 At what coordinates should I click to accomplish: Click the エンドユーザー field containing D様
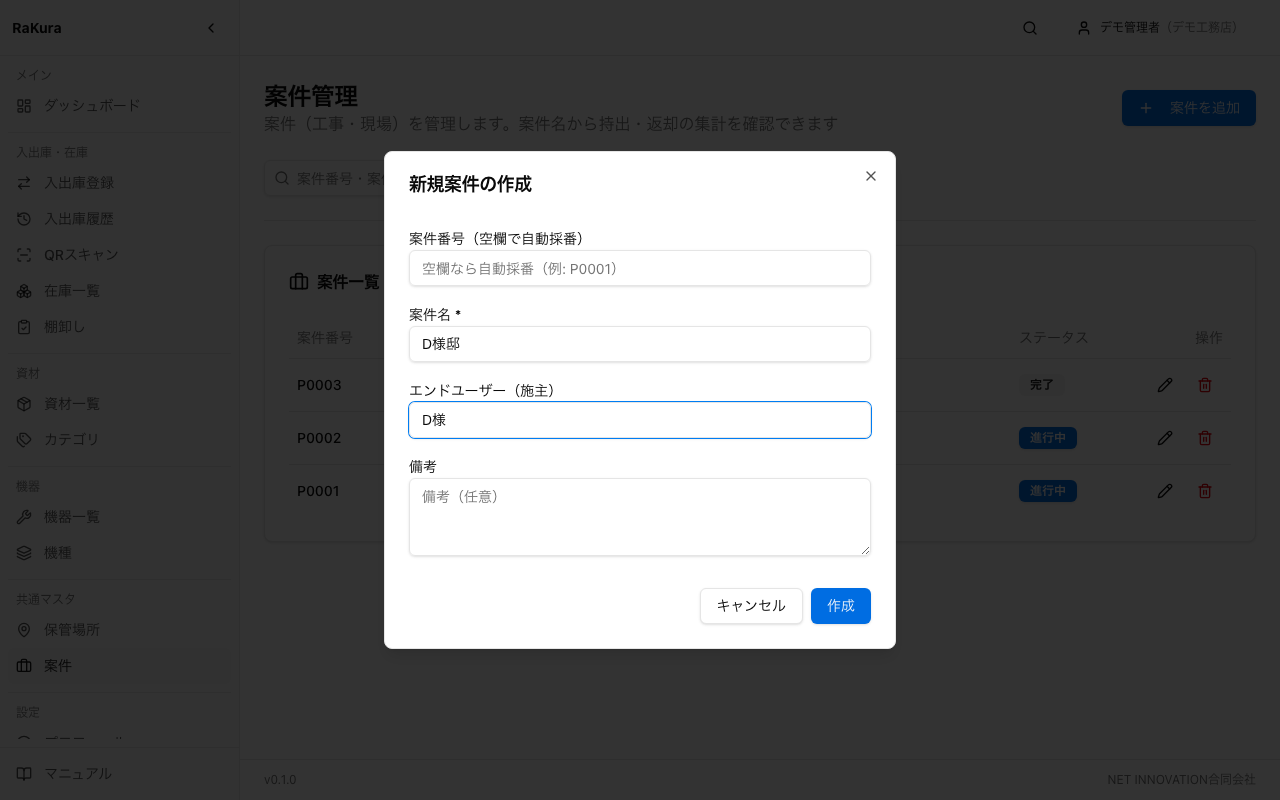(640, 420)
